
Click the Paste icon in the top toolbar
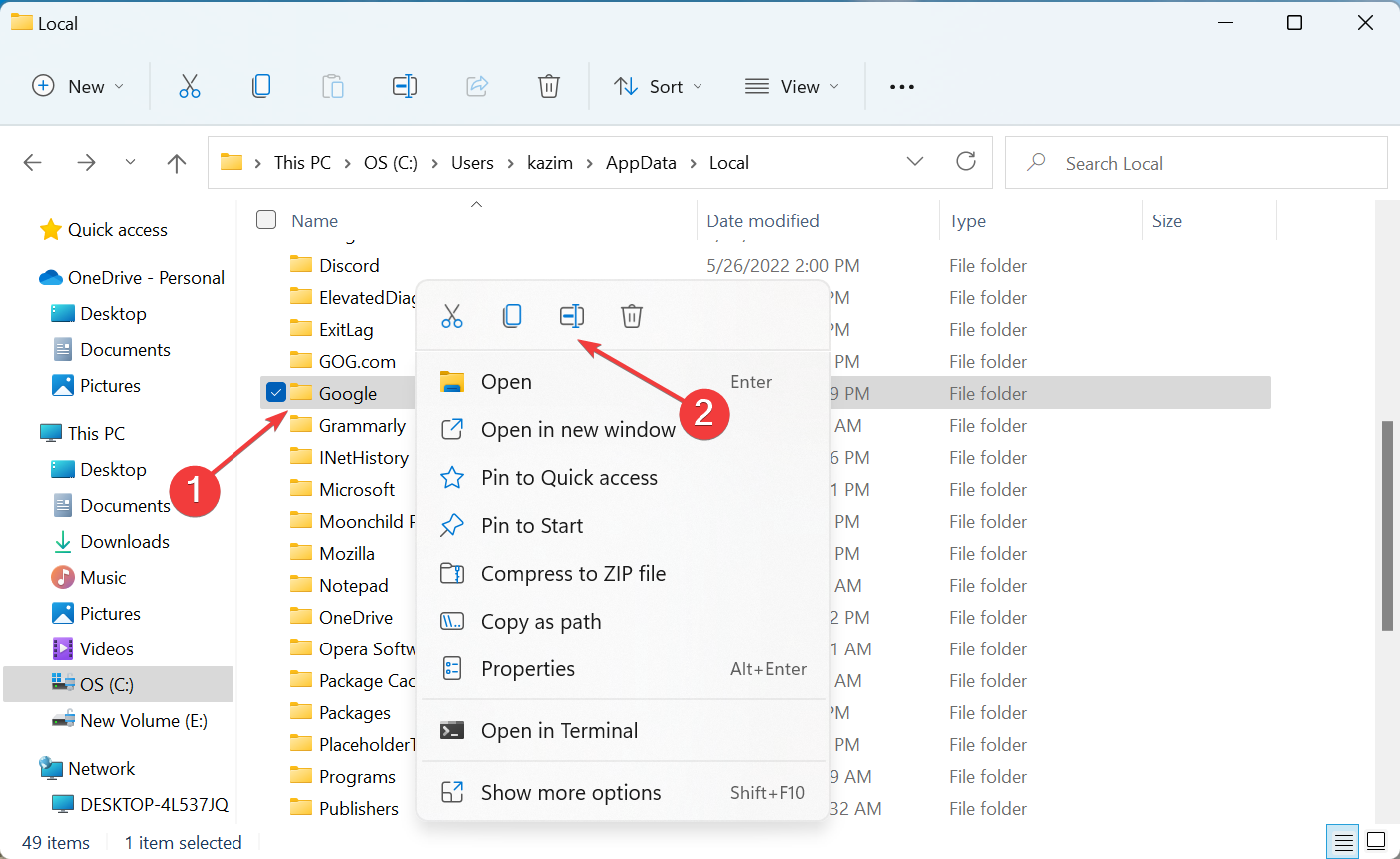(333, 87)
